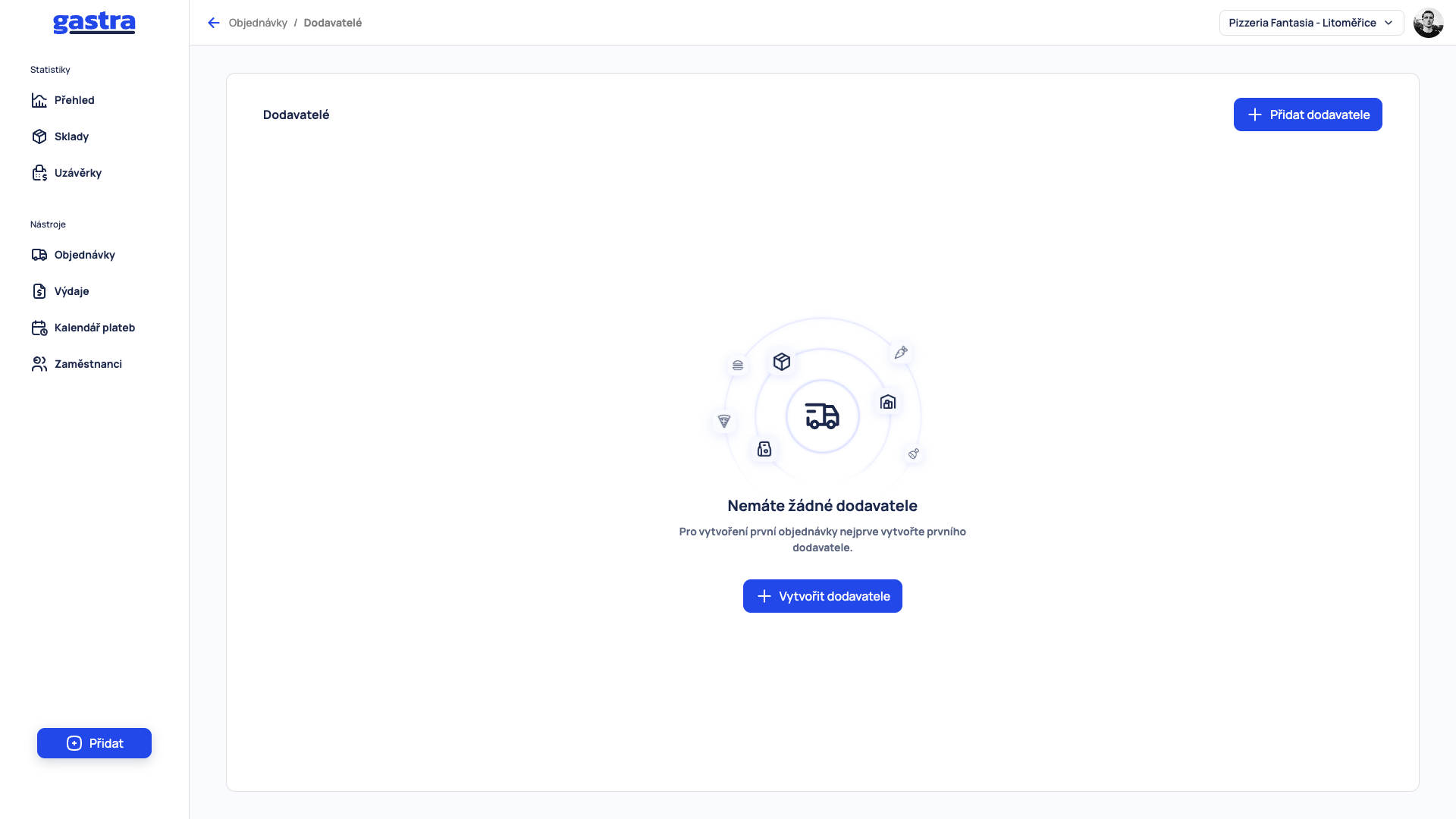Click the Sklady box icon
The height and width of the screenshot is (819, 1456).
[39, 136]
